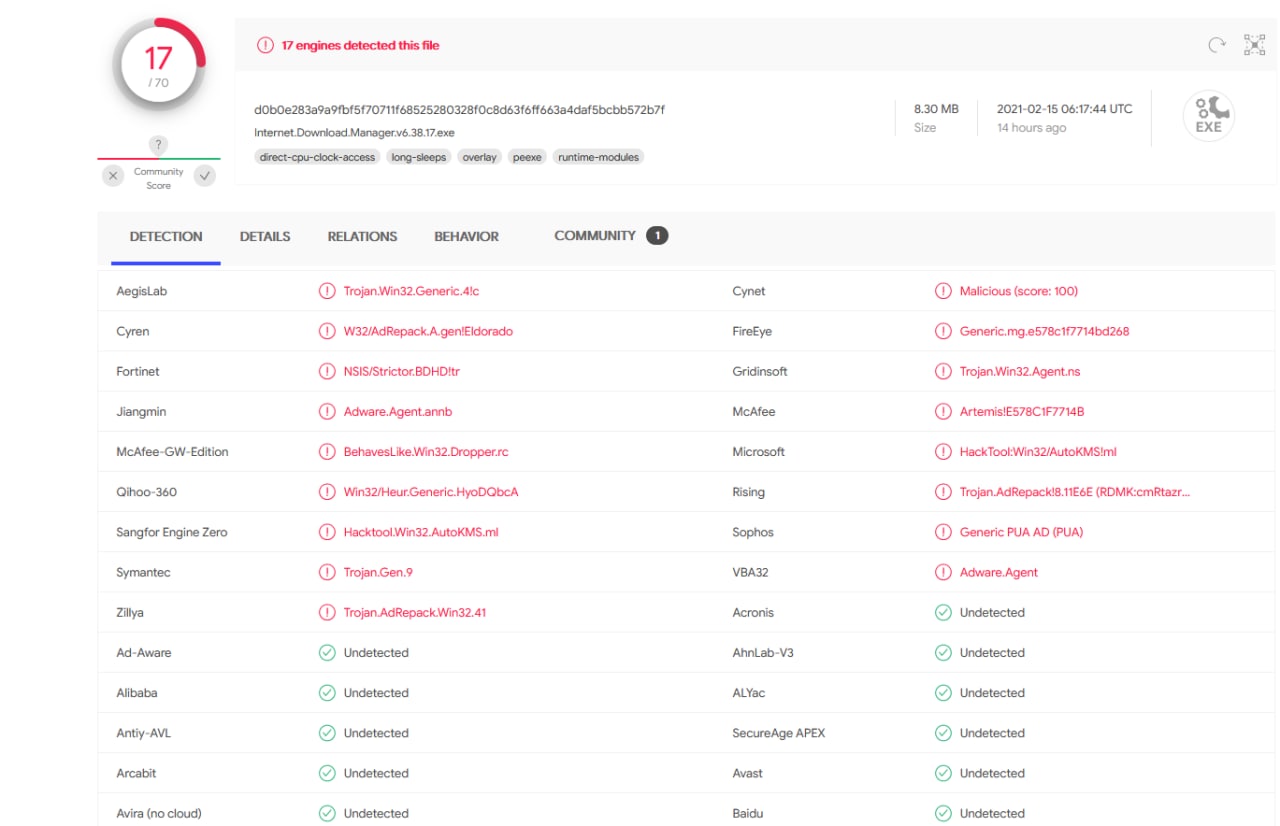Click file name Internet.Download.Manager.v6.38.17.exe

coord(354,132)
